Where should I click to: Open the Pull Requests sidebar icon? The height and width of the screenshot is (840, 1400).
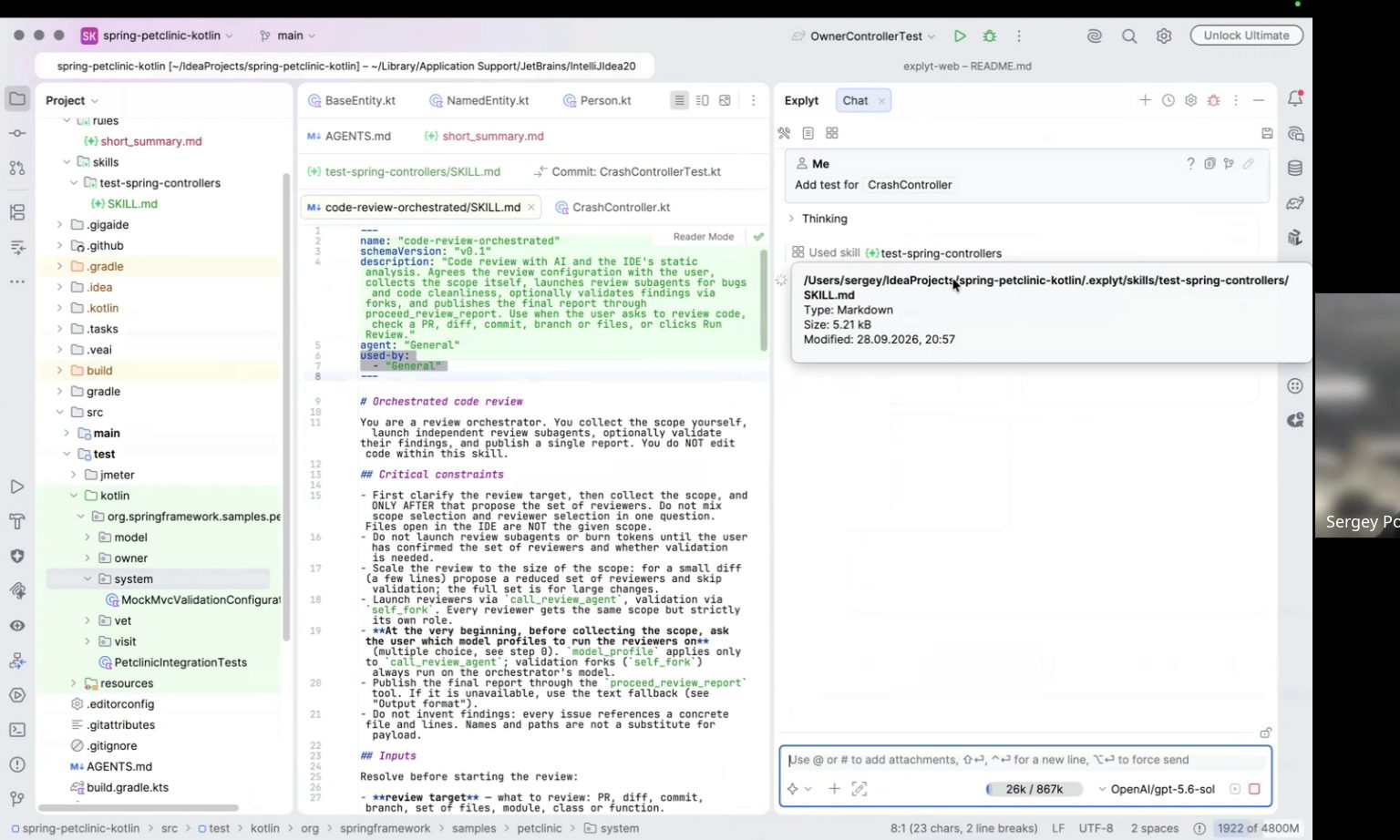click(x=17, y=168)
